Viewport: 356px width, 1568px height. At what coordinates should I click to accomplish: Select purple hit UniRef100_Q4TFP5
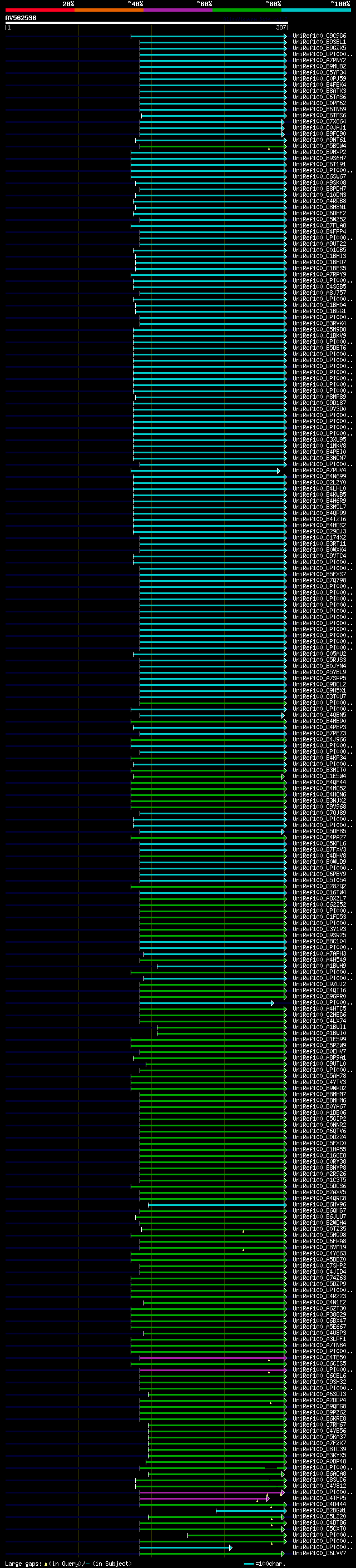pos(319,1498)
